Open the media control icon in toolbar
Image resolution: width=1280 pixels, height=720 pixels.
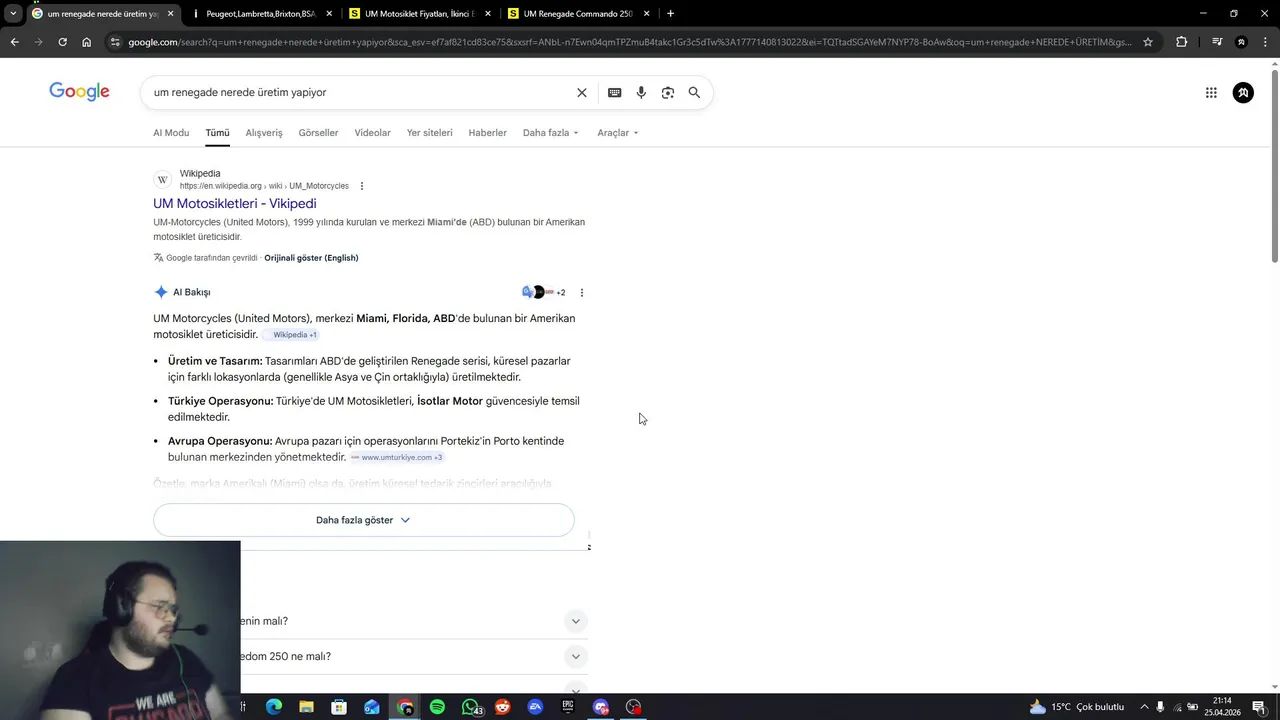pos(1217,42)
